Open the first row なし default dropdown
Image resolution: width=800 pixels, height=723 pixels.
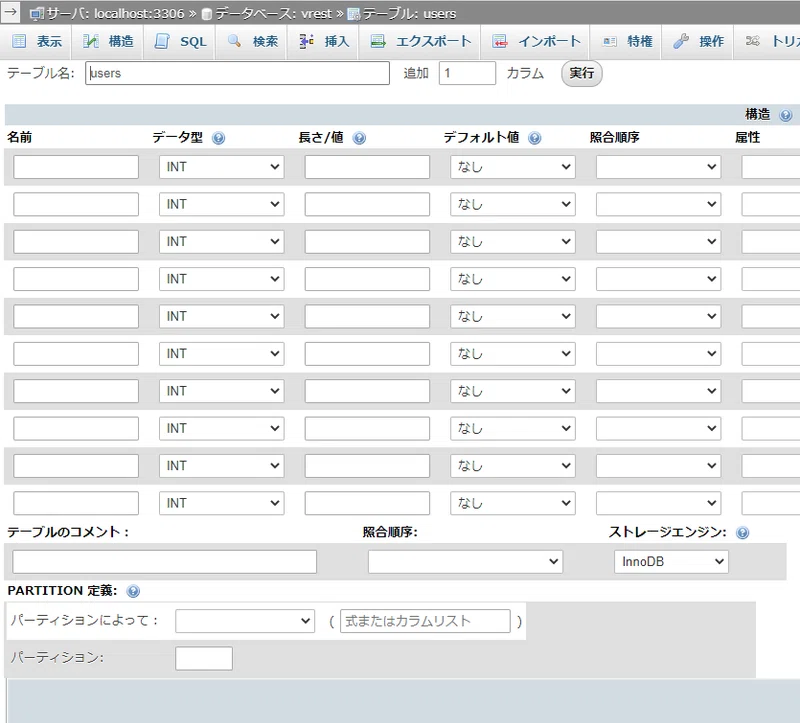point(513,167)
